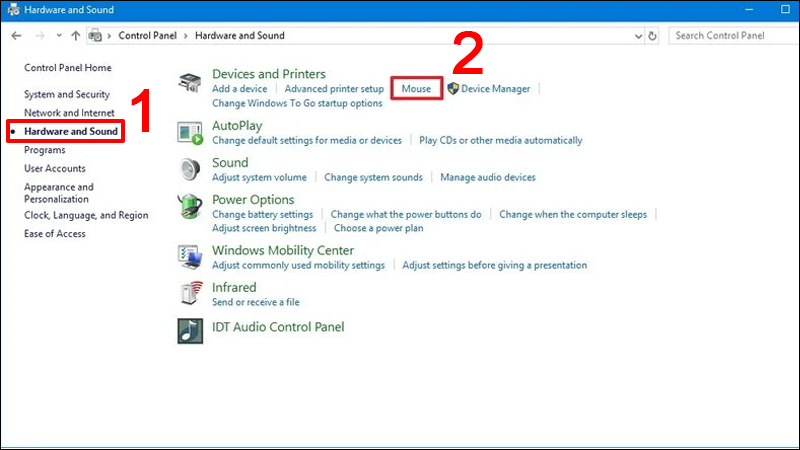Open Infrared heading
The image size is (800, 450).
click(234, 287)
